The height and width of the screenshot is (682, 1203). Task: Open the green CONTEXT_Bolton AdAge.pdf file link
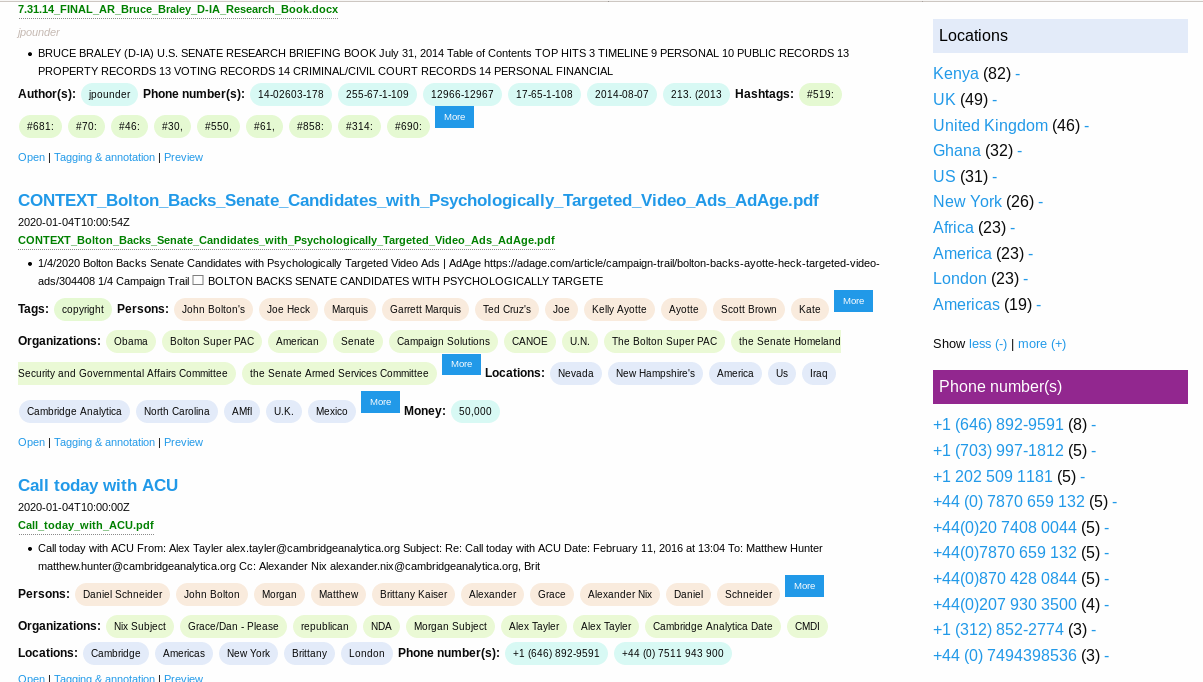click(286, 241)
